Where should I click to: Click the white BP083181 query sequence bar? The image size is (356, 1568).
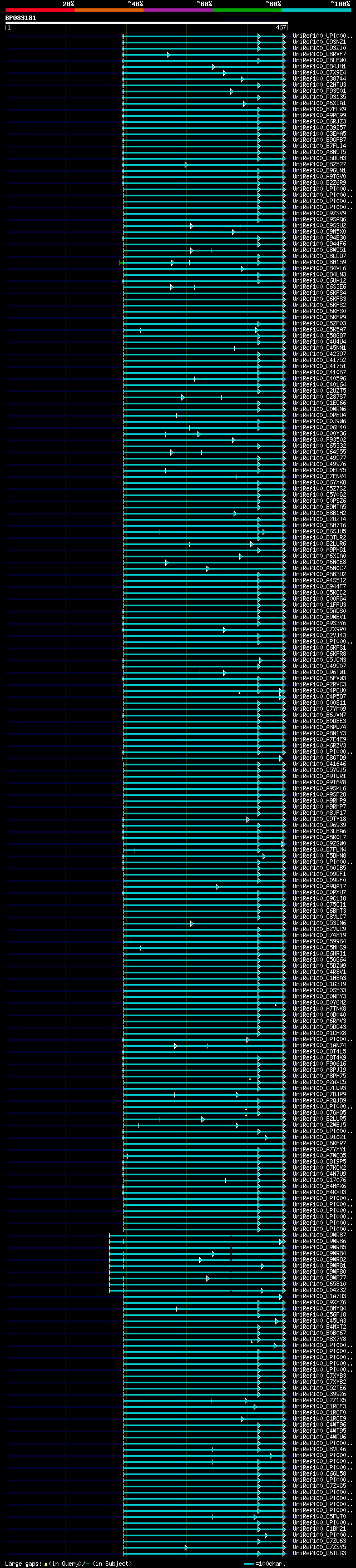147,22
